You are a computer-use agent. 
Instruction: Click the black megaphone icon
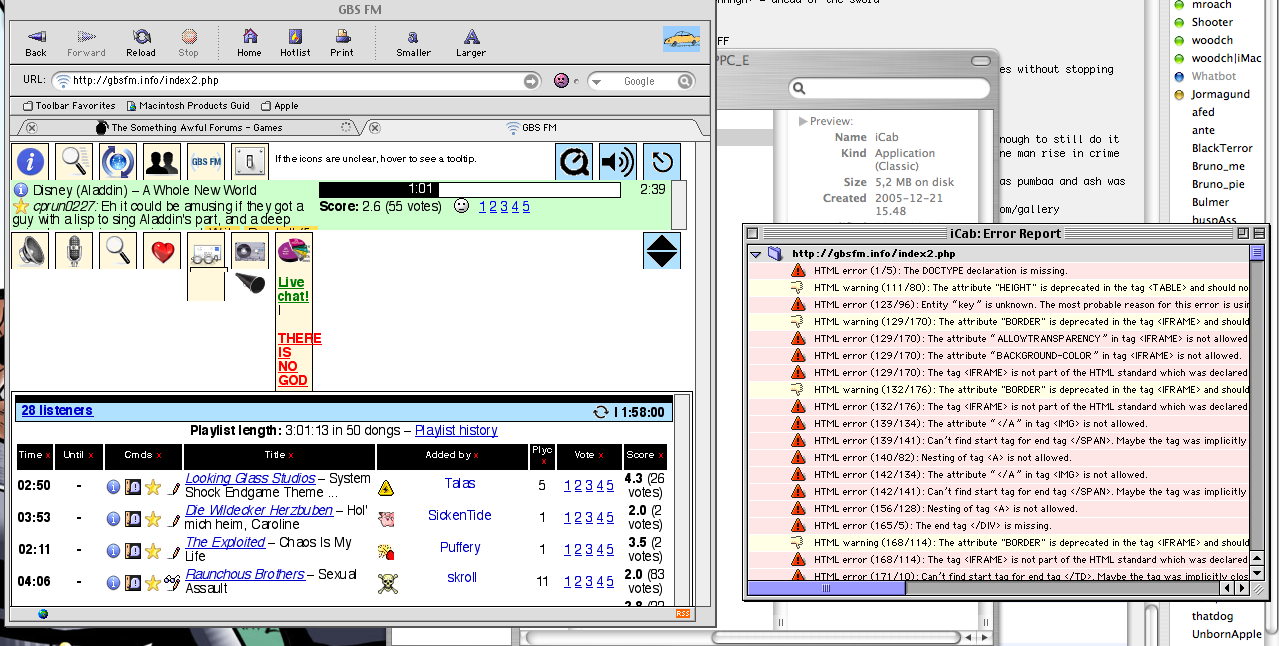point(250,284)
